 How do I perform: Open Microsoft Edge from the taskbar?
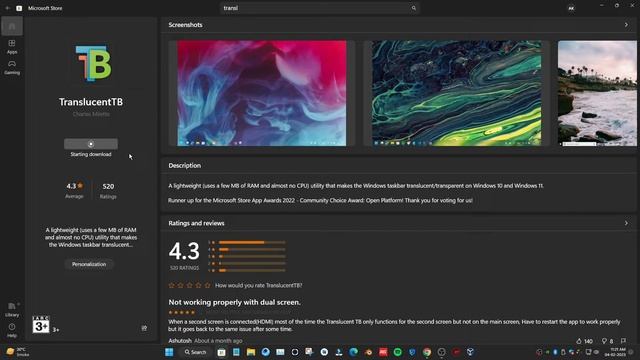pos(353,352)
